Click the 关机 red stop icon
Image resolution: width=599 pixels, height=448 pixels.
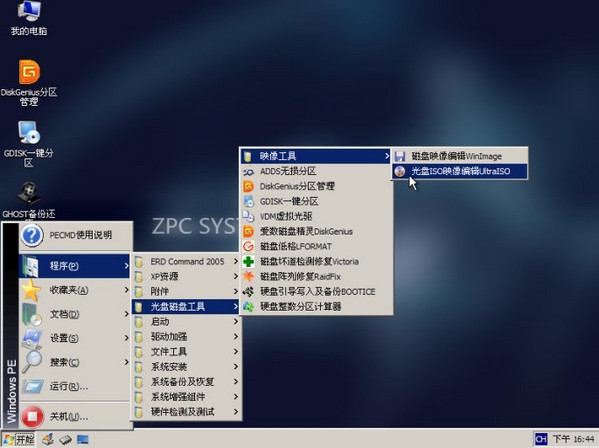(32, 416)
